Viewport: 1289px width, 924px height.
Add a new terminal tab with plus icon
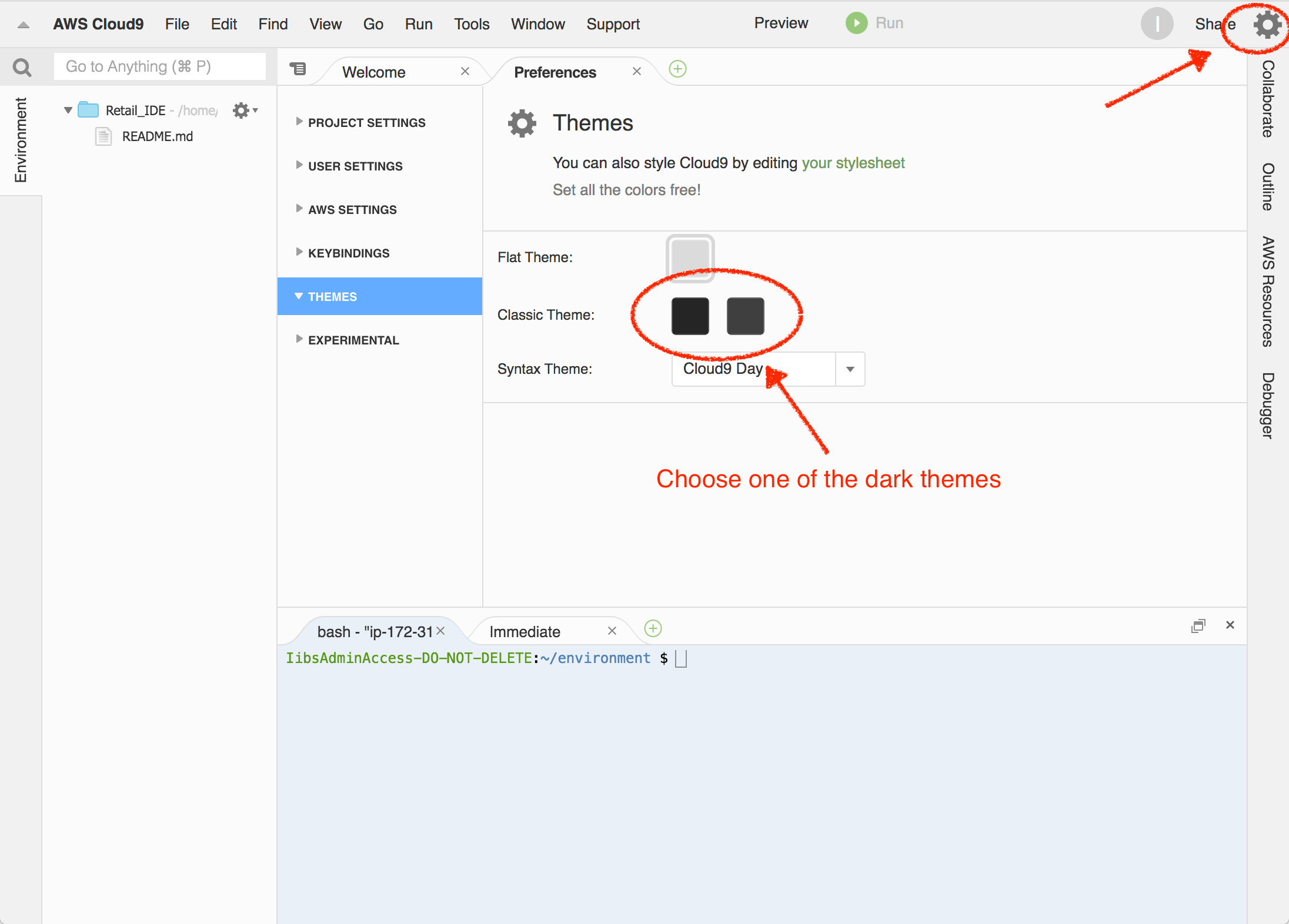tap(653, 629)
